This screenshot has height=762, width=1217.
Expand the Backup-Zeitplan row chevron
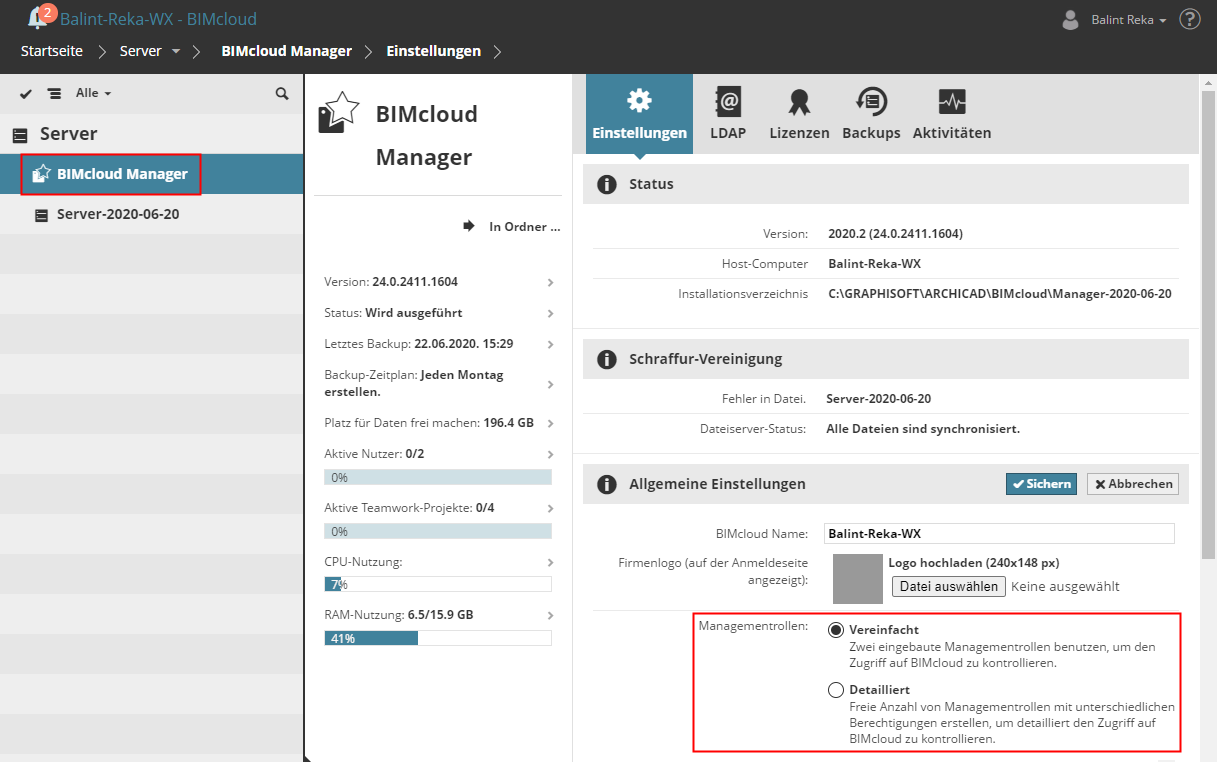coord(551,383)
